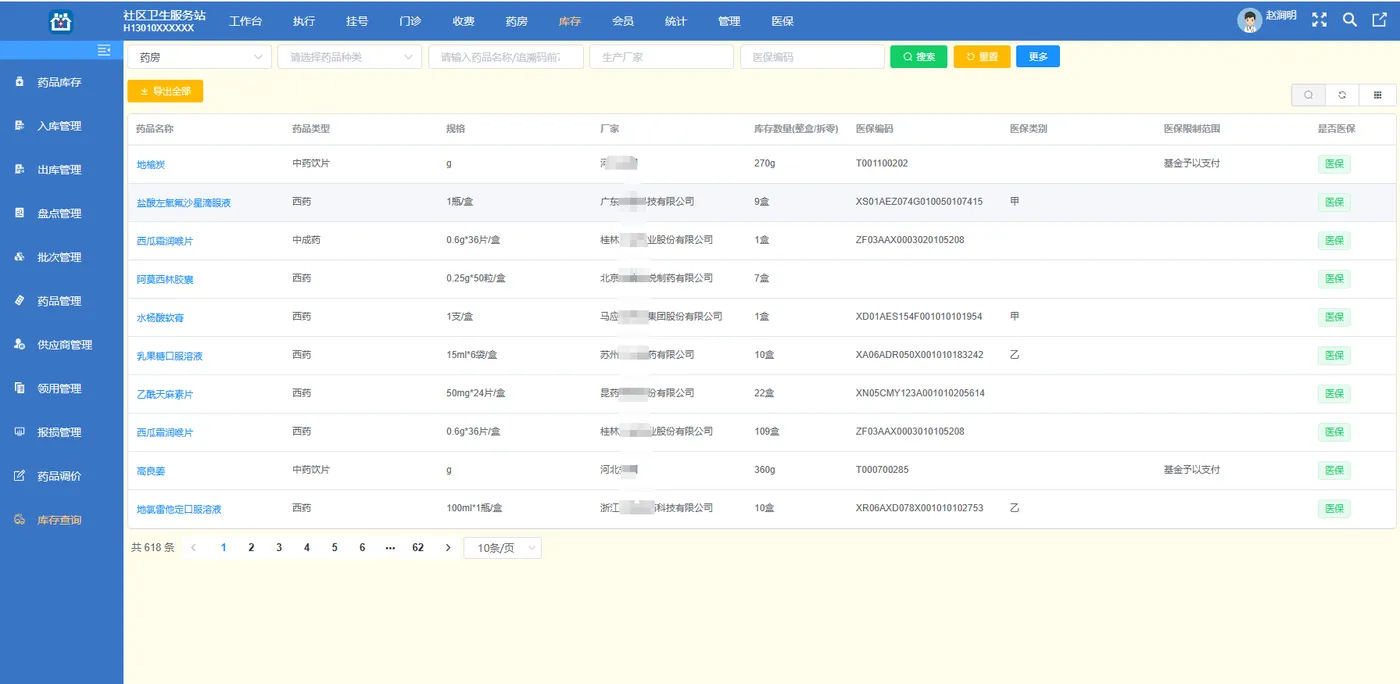
Task: Open the 医保 menu in the top bar
Action: pyautogui.click(x=783, y=20)
